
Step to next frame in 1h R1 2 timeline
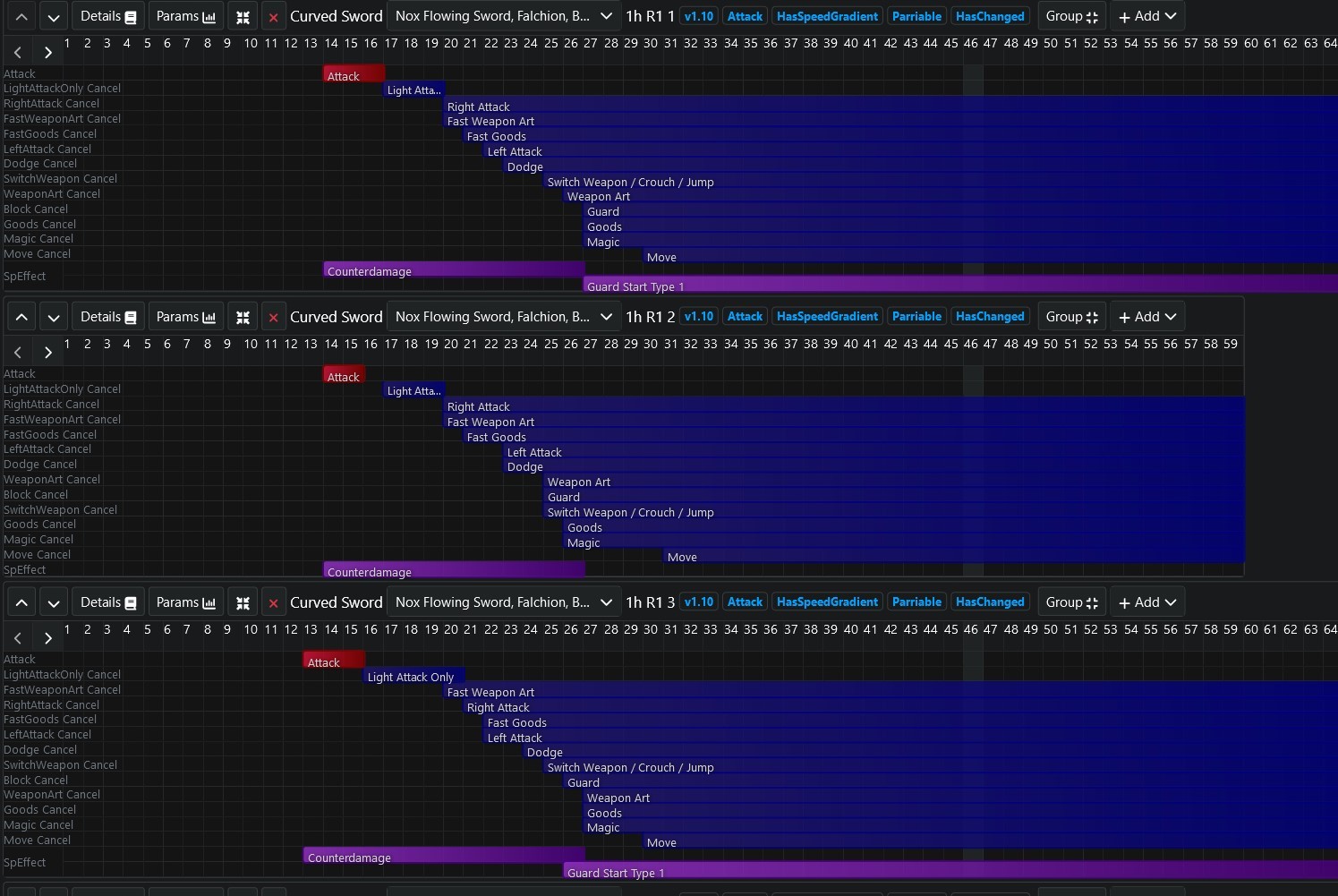coord(48,353)
